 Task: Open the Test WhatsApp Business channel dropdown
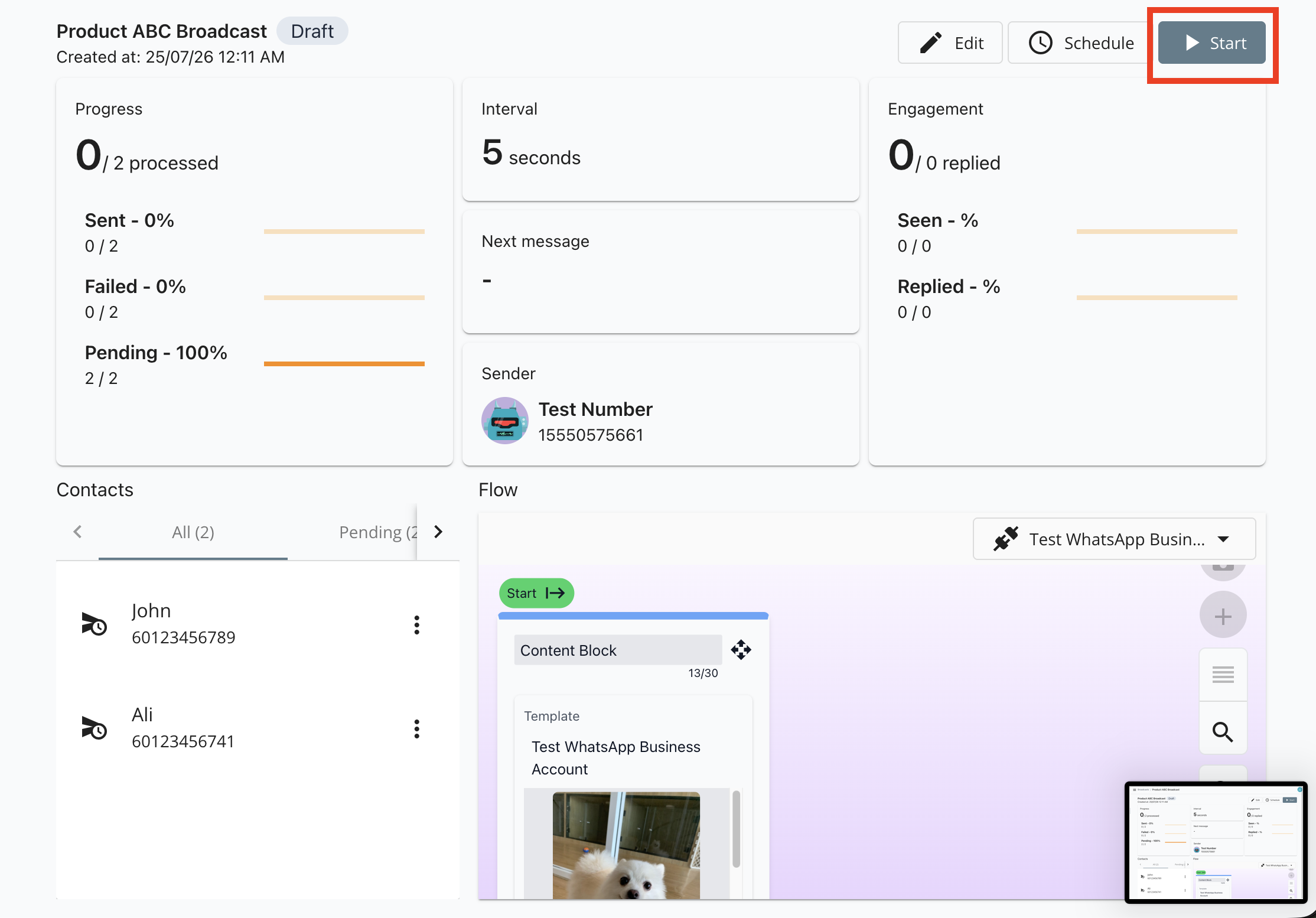(1114, 539)
